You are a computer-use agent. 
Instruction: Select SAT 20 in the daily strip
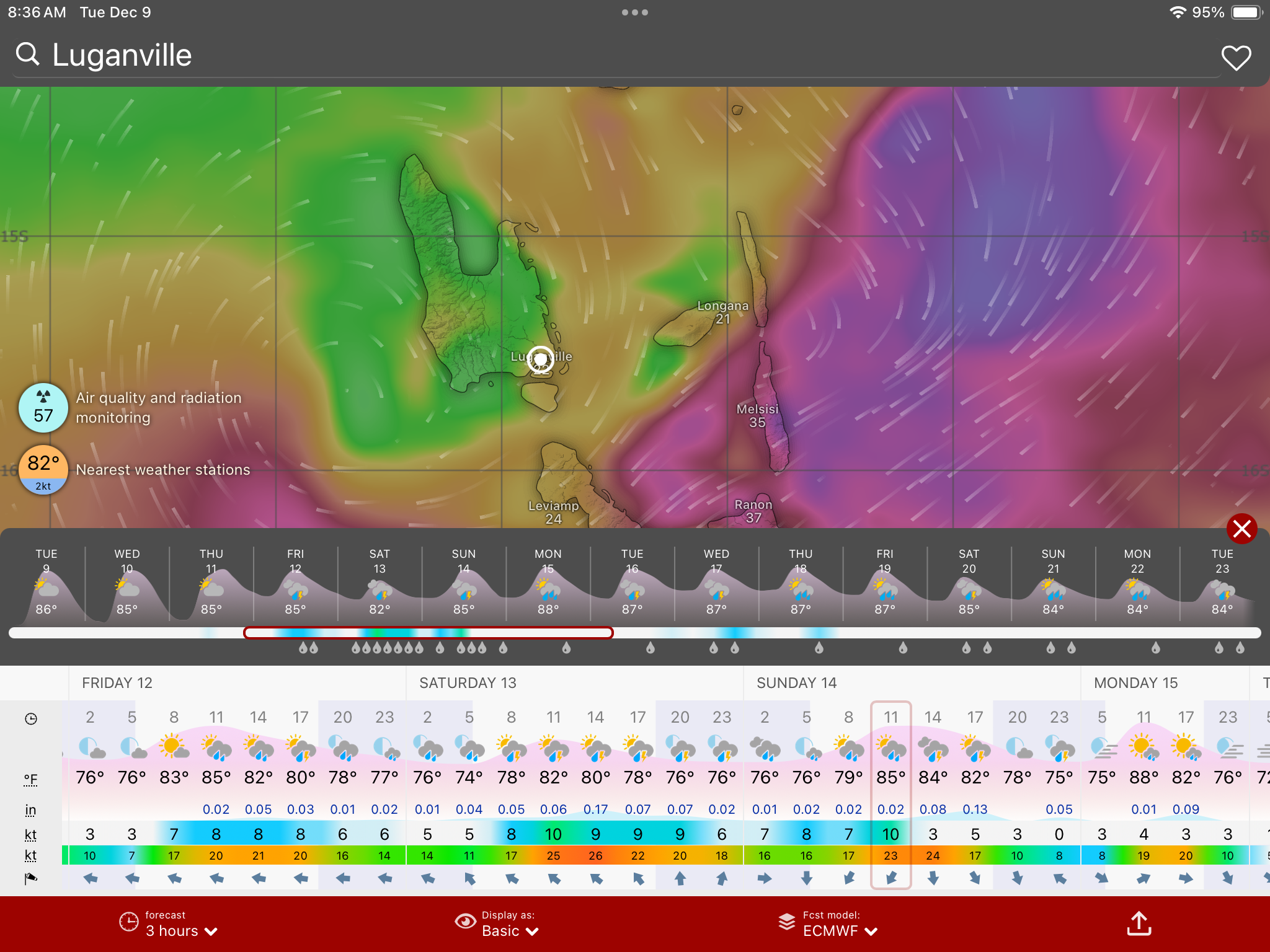click(x=969, y=581)
